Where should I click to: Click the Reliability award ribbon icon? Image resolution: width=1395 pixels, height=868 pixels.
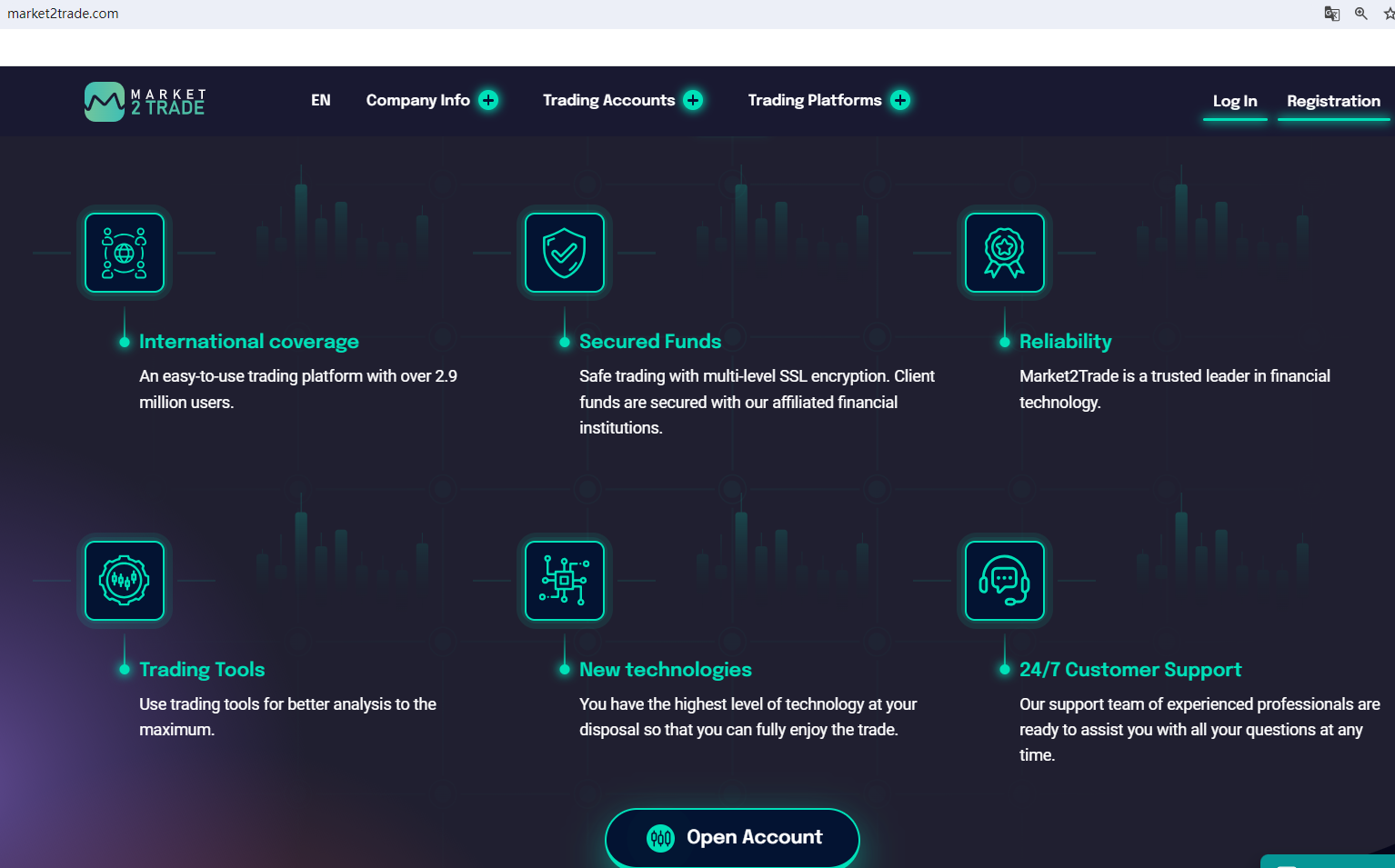[x=1005, y=253]
